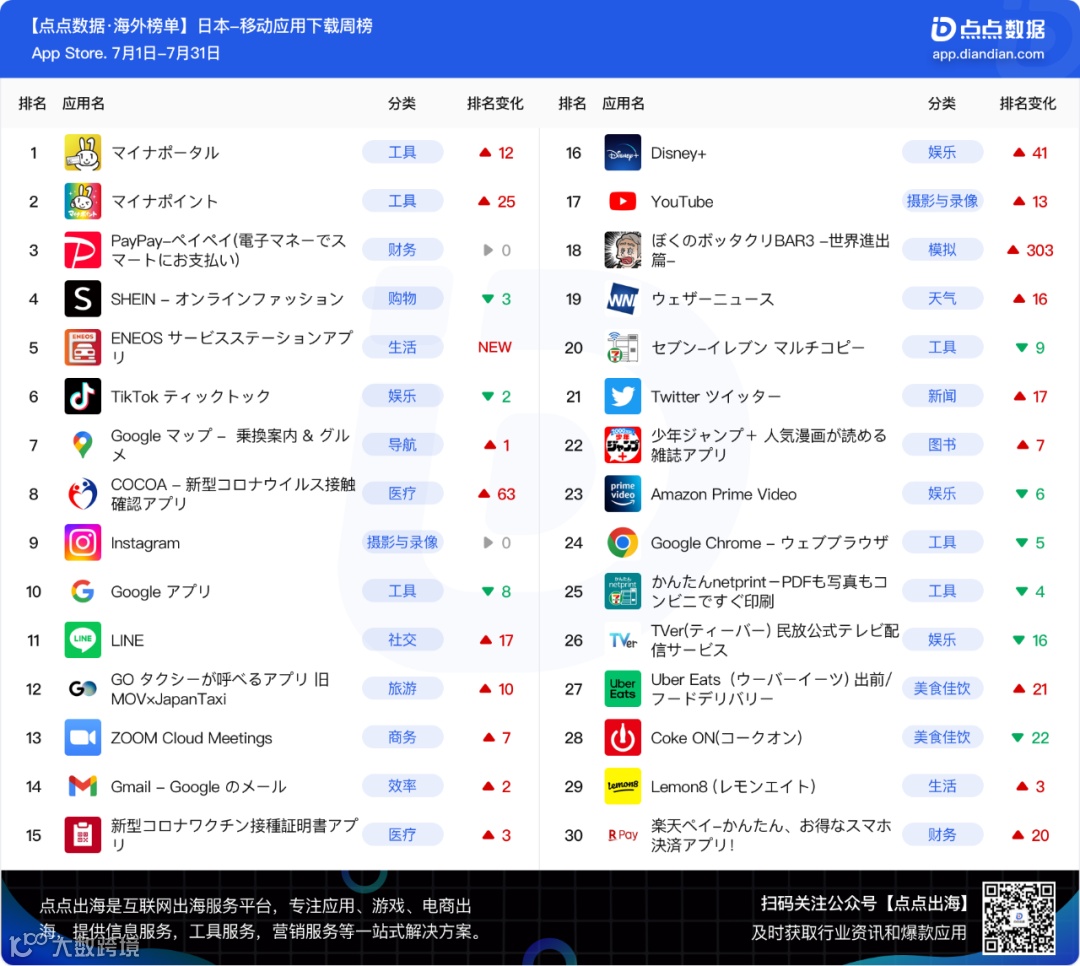Click the Twitter bird icon
Image resolution: width=1080 pixels, height=966 pixels.
point(623,396)
